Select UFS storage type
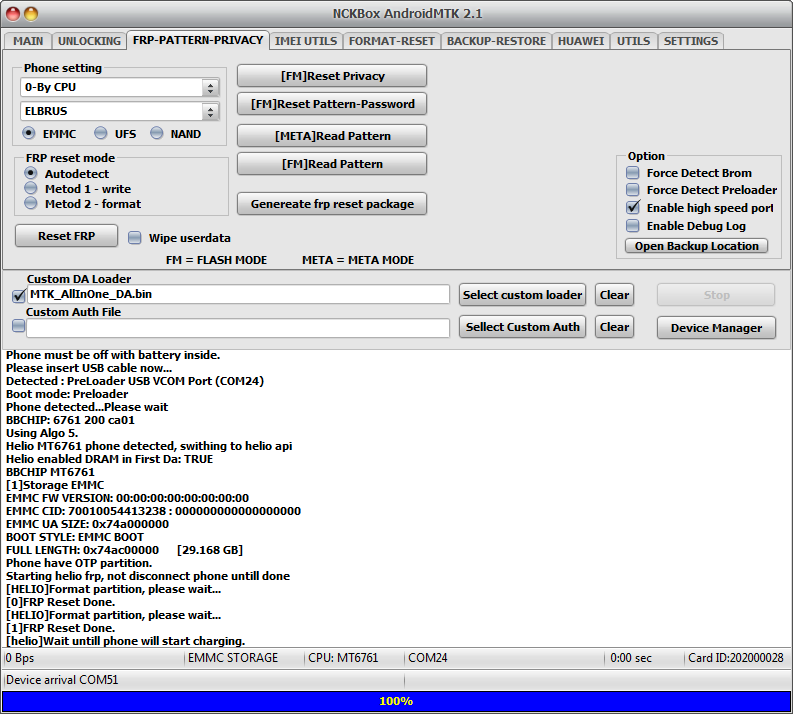This screenshot has height=714, width=793. pyautogui.click(x=101, y=133)
